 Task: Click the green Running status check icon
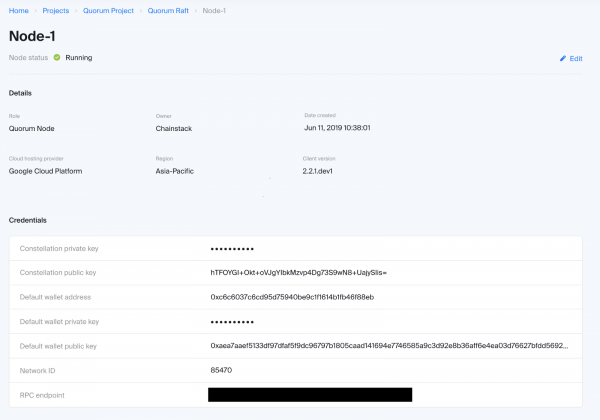pyautogui.click(x=57, y=57)
